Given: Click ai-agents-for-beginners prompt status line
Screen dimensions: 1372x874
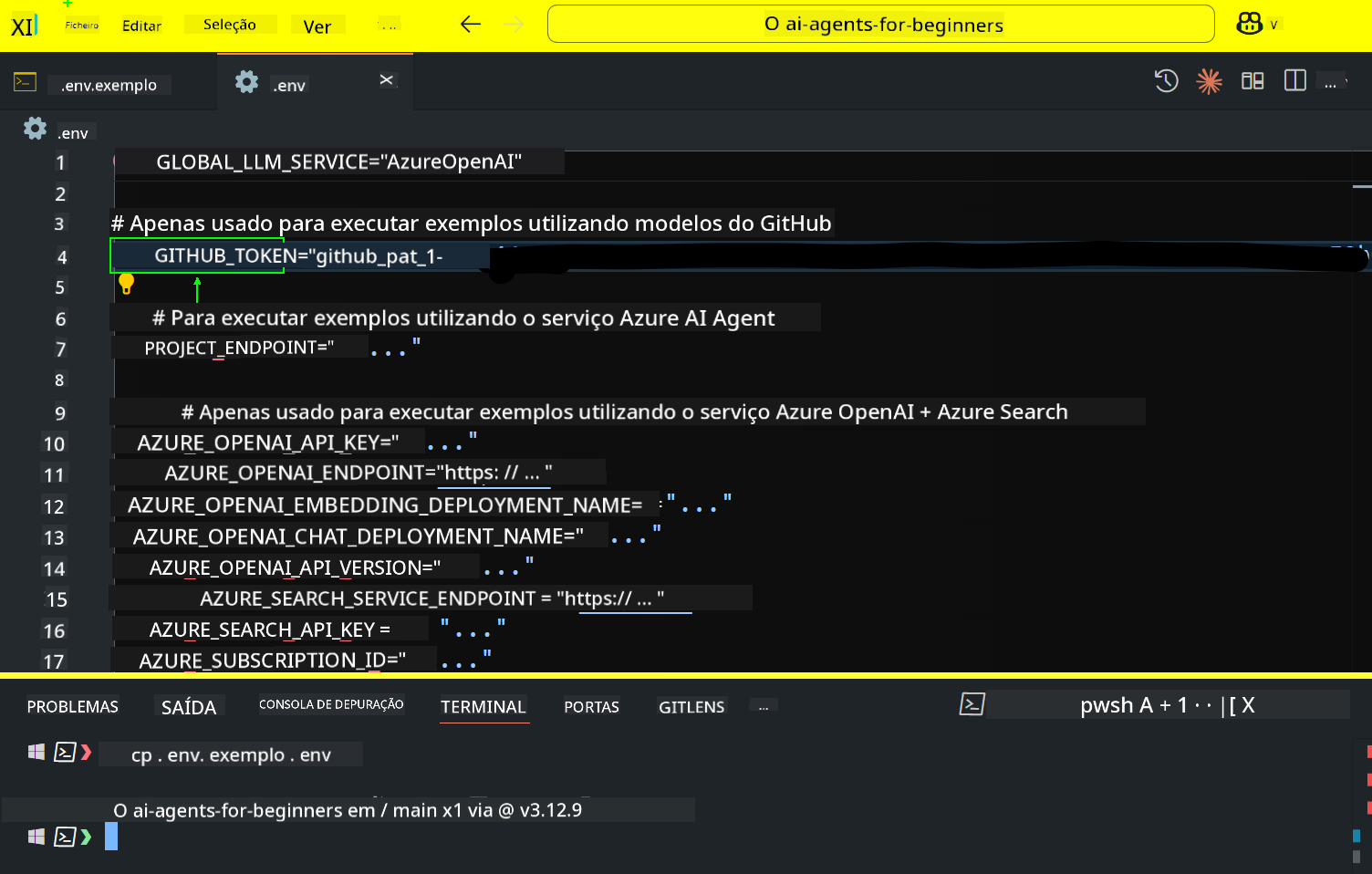Looking at the screenshot, I should point(348,810).
